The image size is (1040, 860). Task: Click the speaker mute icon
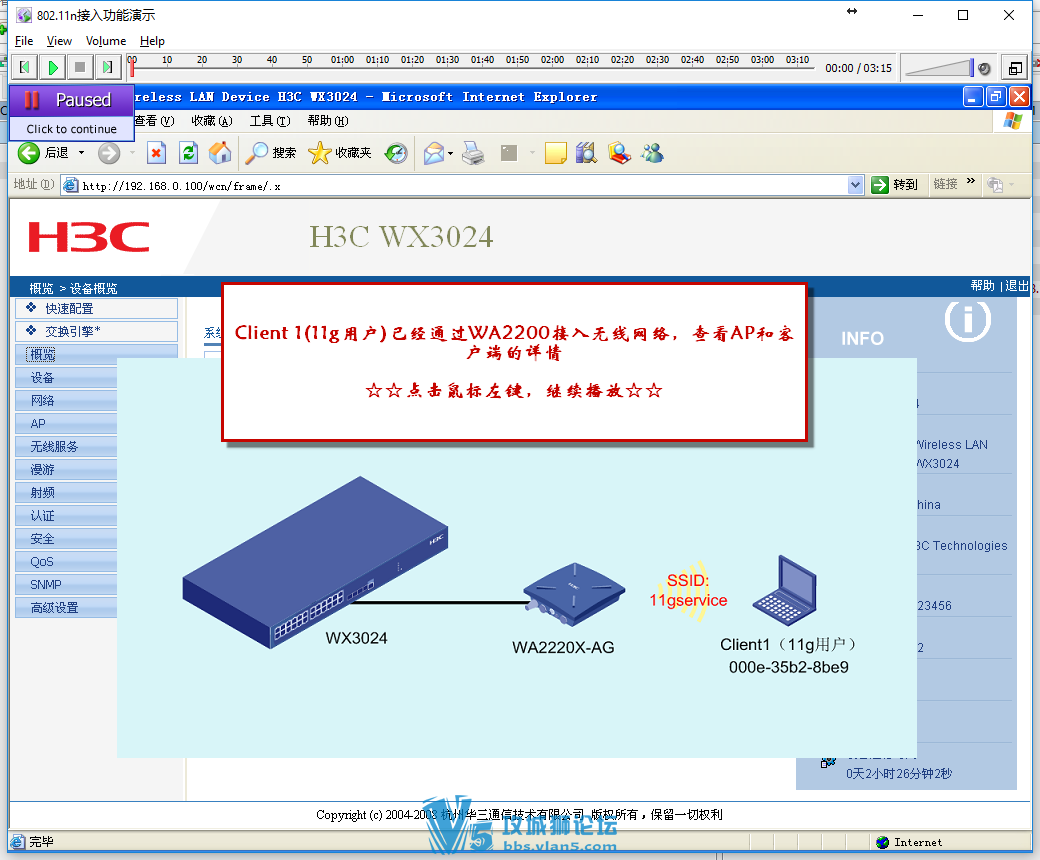[x=984, y=68]
